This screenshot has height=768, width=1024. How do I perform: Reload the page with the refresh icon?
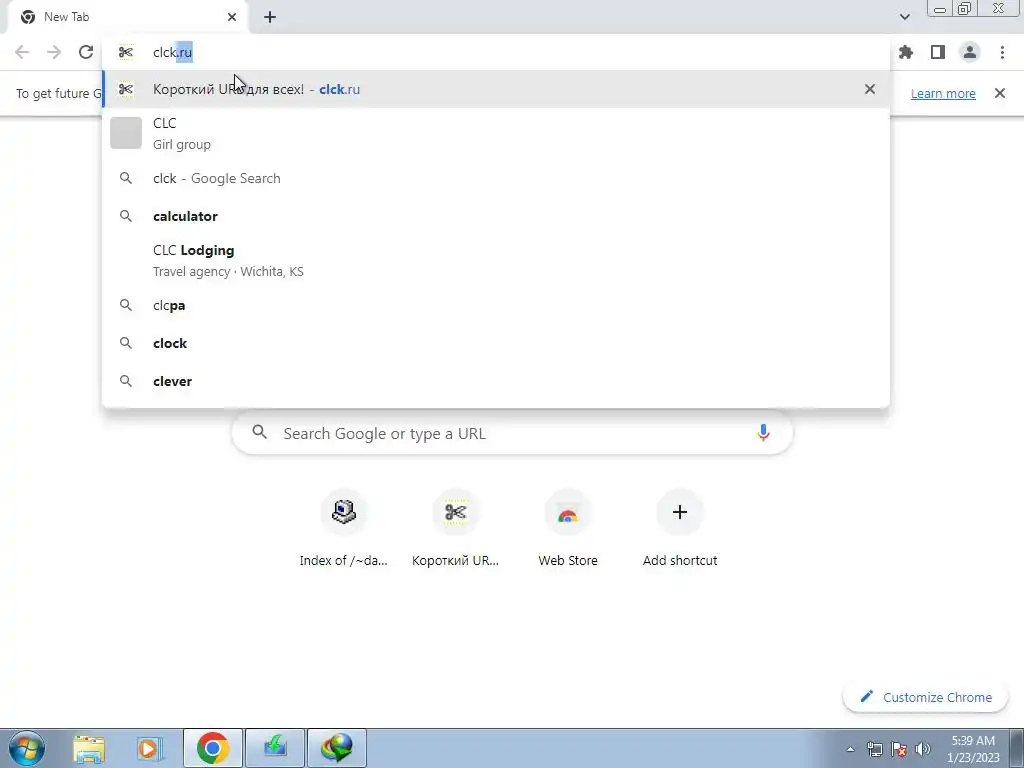86,52
